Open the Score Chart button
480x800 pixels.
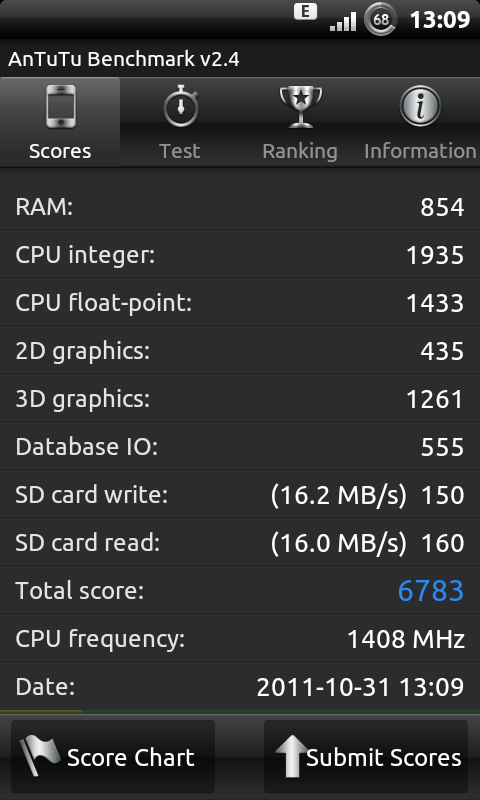pyautogui.click(x=113, y=757)
